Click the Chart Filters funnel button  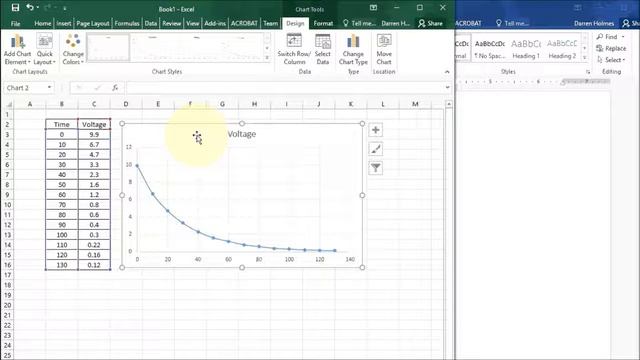click(x=376, y=168)
